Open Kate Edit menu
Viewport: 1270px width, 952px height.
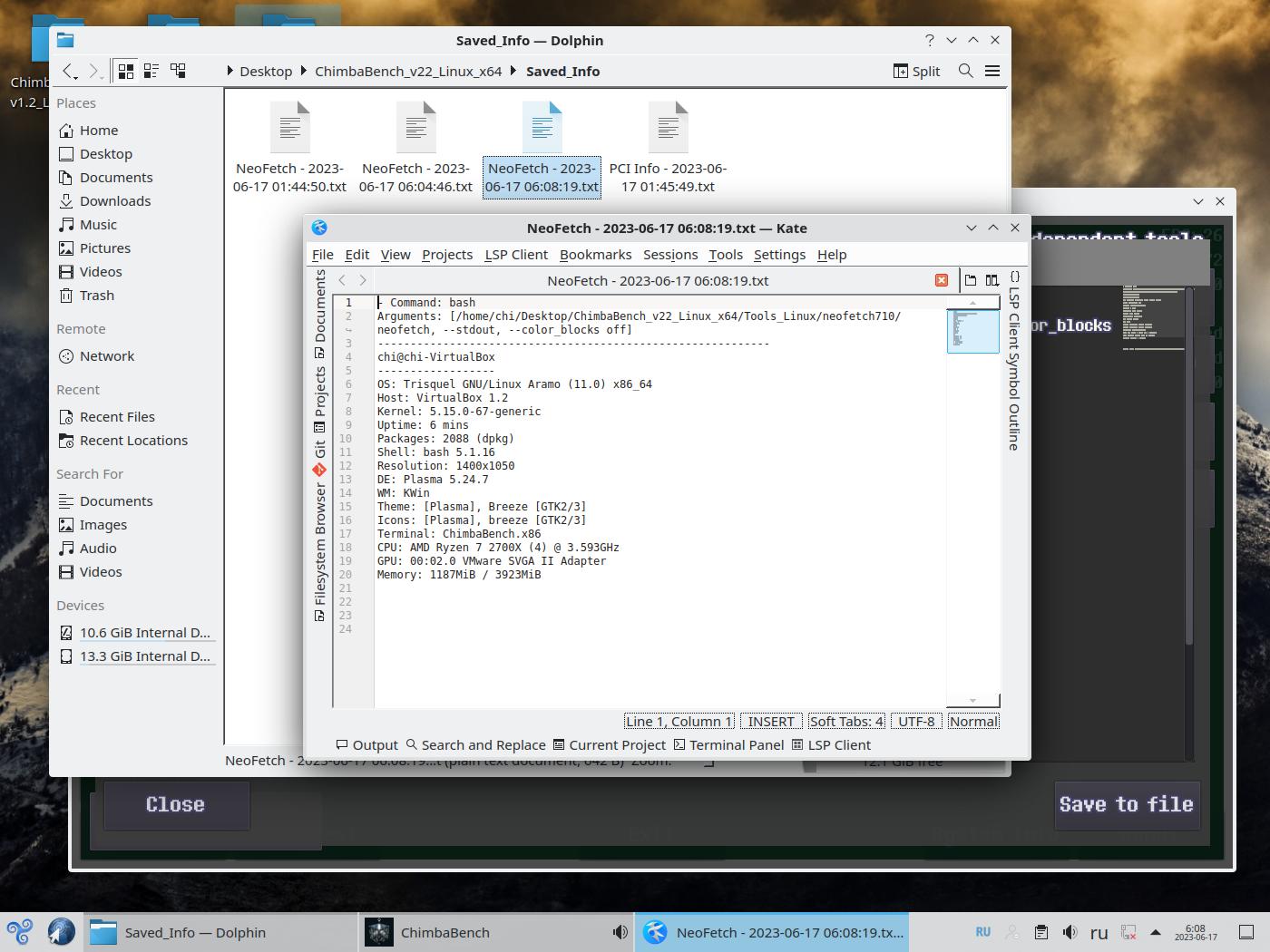357,255
